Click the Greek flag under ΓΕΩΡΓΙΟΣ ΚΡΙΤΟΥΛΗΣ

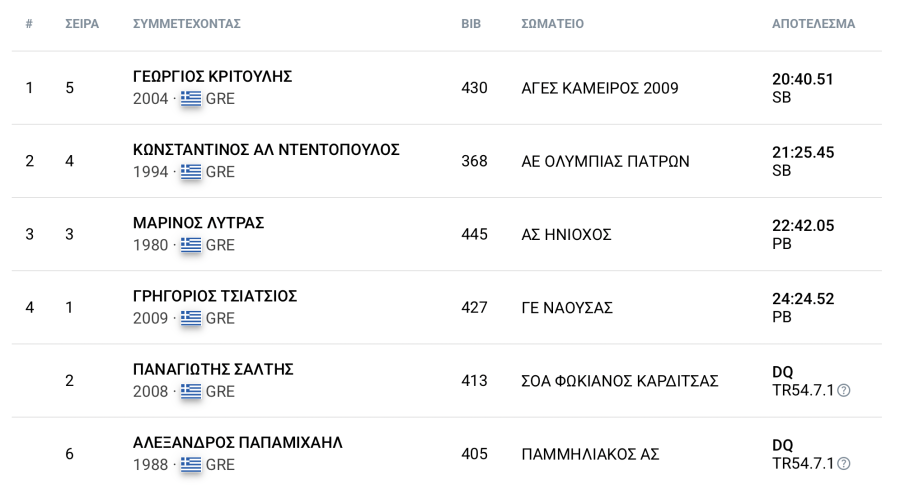click(x=191, y=99)
